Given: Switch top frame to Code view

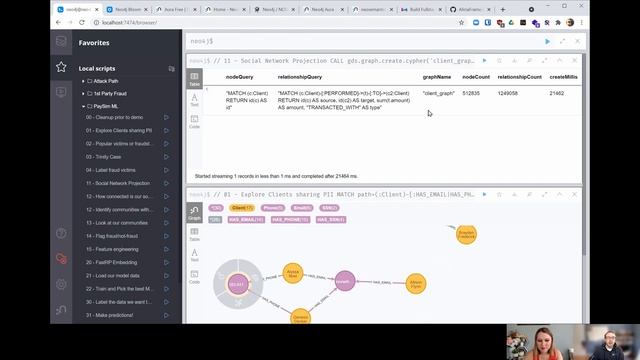Looking at the screenshot, I should (x=194, y=121).
